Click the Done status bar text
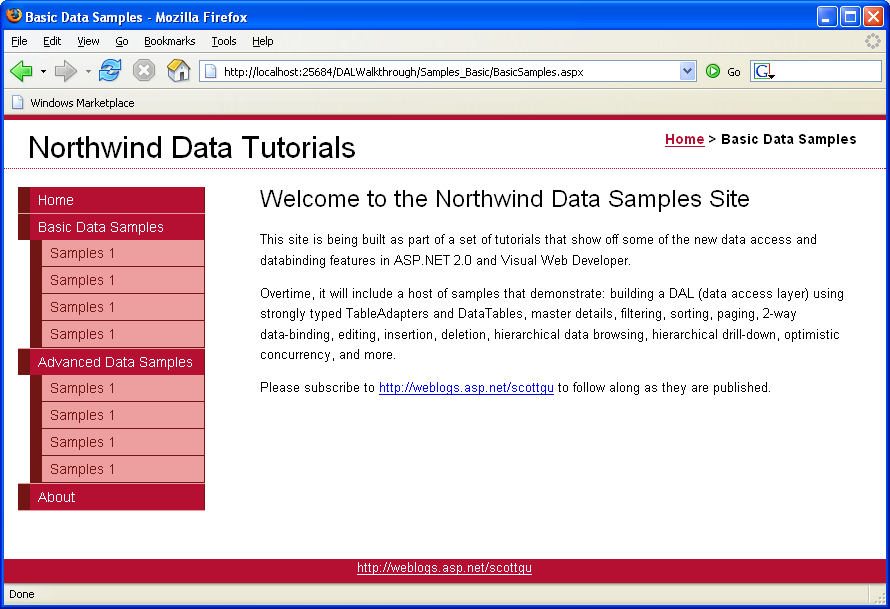 tap(22, 594)
